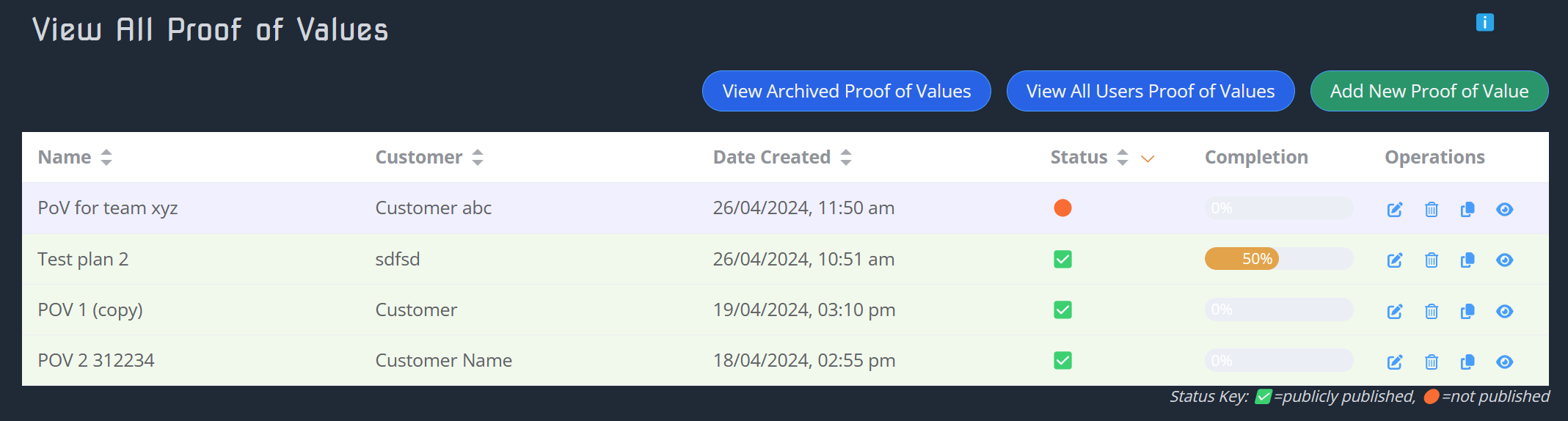
Task: Duplicate the POV 1 (copy) entry
Action: 1467,311
